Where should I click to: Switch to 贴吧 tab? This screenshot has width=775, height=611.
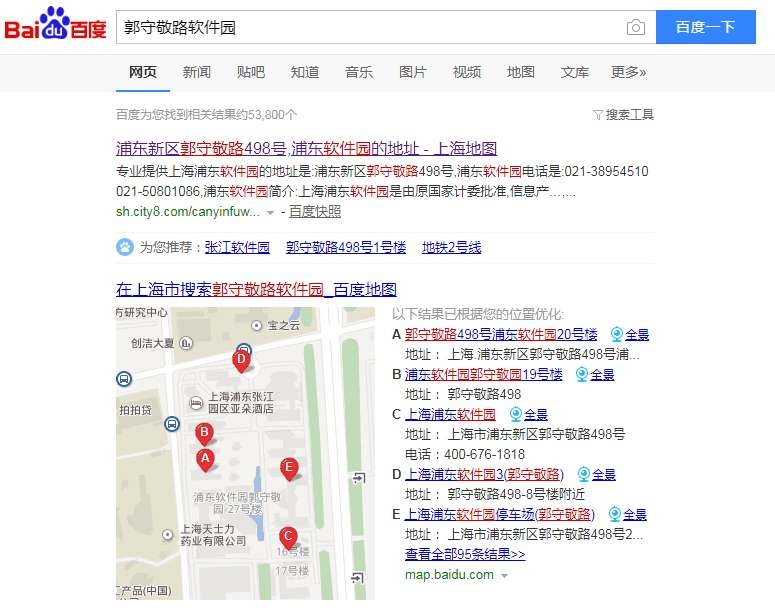(x=251, y=72)
